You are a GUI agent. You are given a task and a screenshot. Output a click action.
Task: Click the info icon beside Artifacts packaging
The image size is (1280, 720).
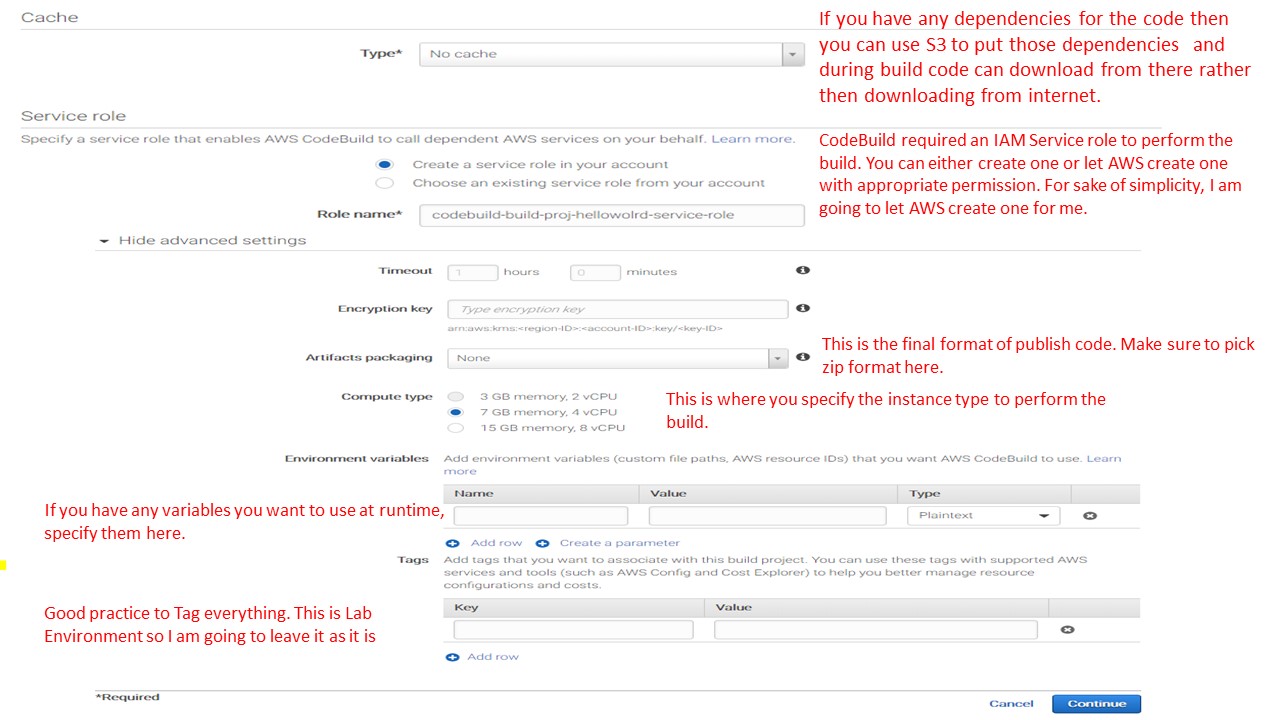point(802,357)
